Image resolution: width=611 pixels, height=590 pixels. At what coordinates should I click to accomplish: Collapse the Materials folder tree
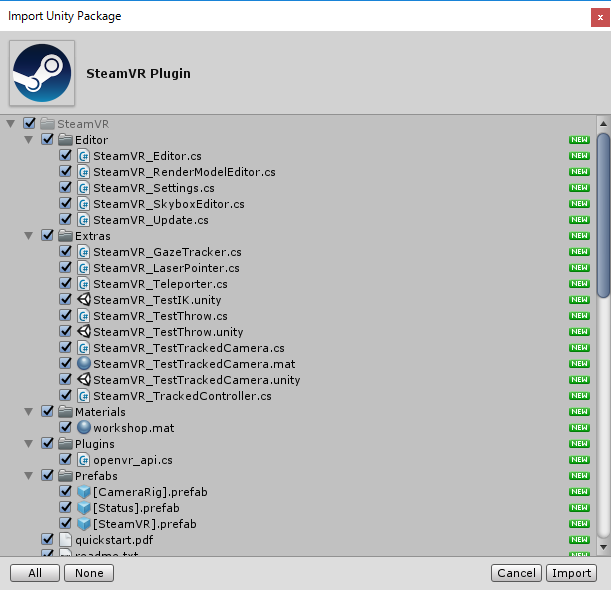[x=28, y=412]
